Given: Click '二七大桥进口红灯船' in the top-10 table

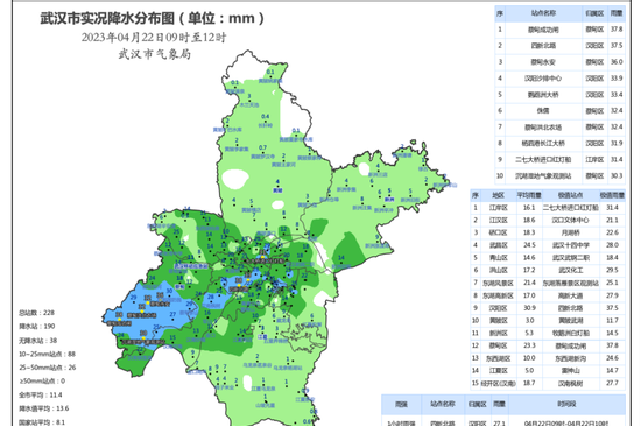Looking at the screenshot, I should tap(543, 160).
